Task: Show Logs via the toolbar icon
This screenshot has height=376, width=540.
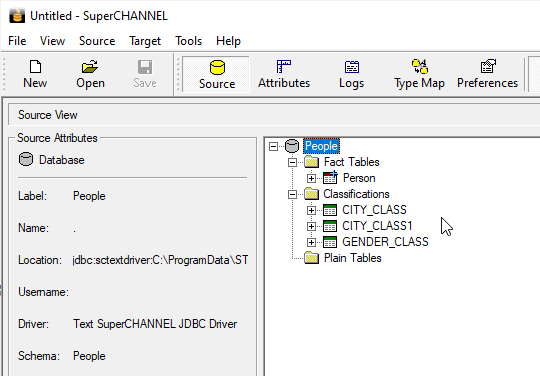Action: point(352,67)
